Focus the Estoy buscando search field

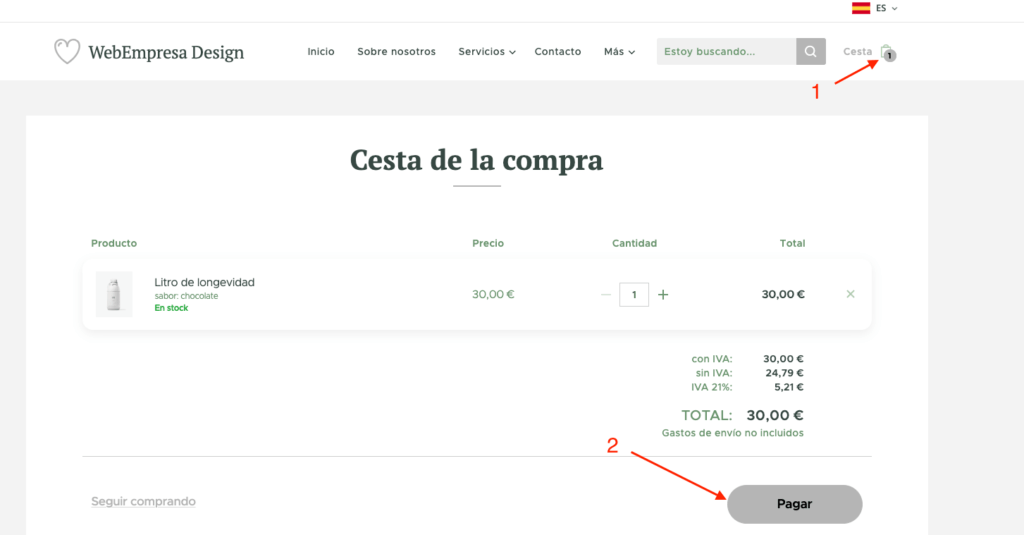[726, 52]
